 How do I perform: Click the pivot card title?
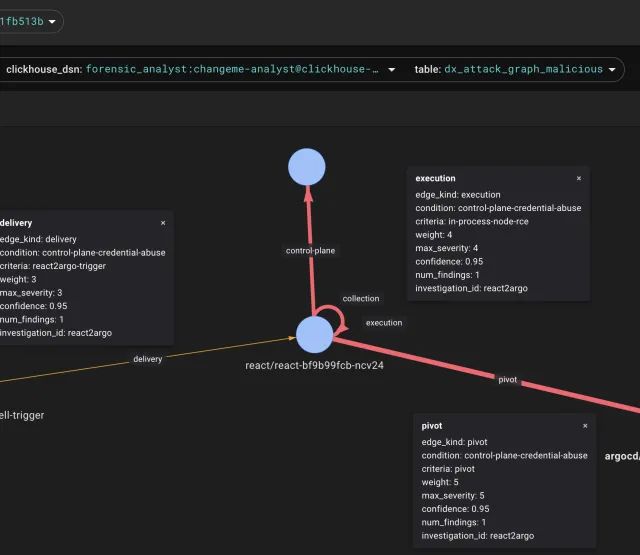coord(432,426)
